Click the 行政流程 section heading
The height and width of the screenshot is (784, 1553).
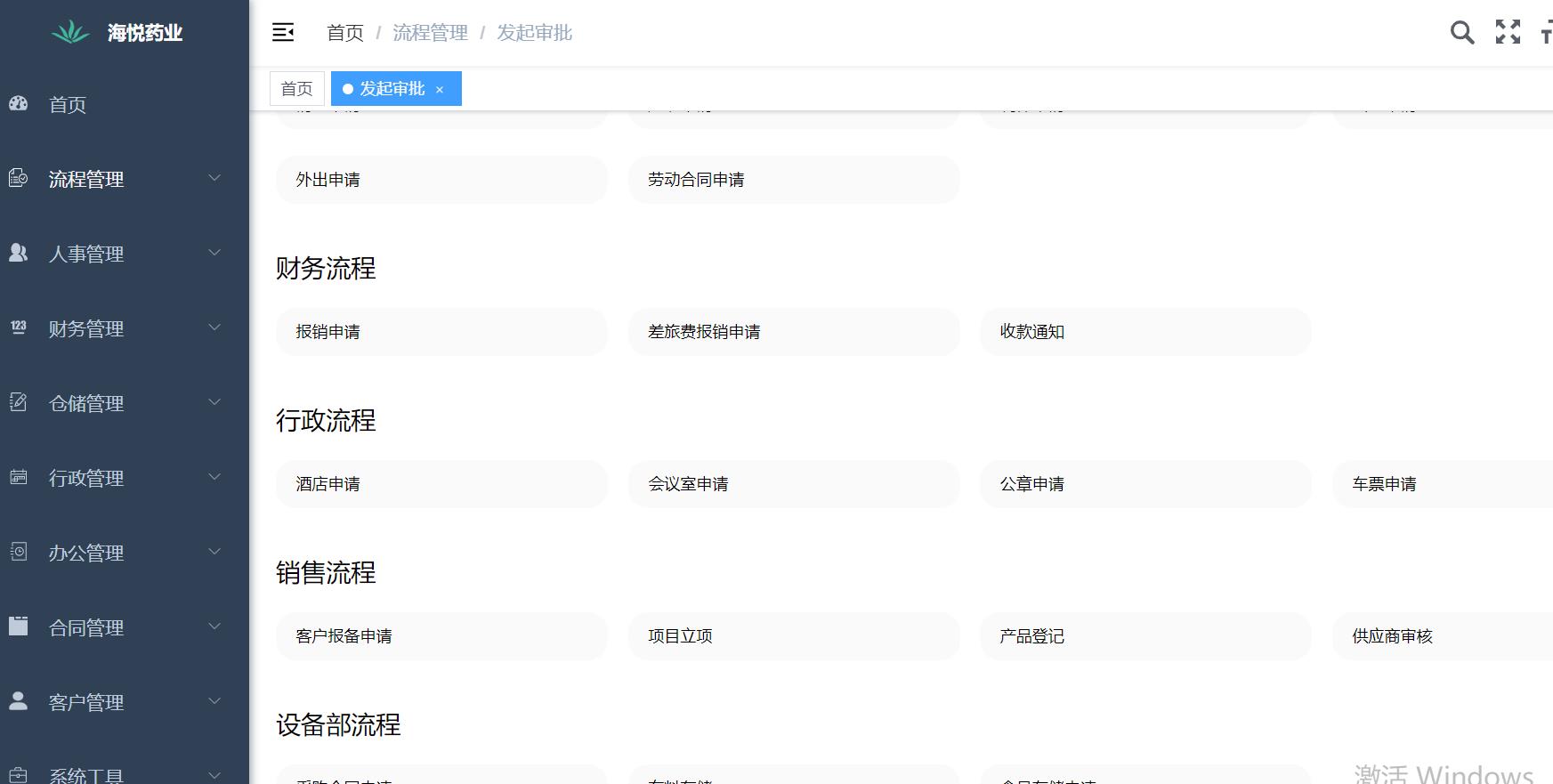[326, 421]
